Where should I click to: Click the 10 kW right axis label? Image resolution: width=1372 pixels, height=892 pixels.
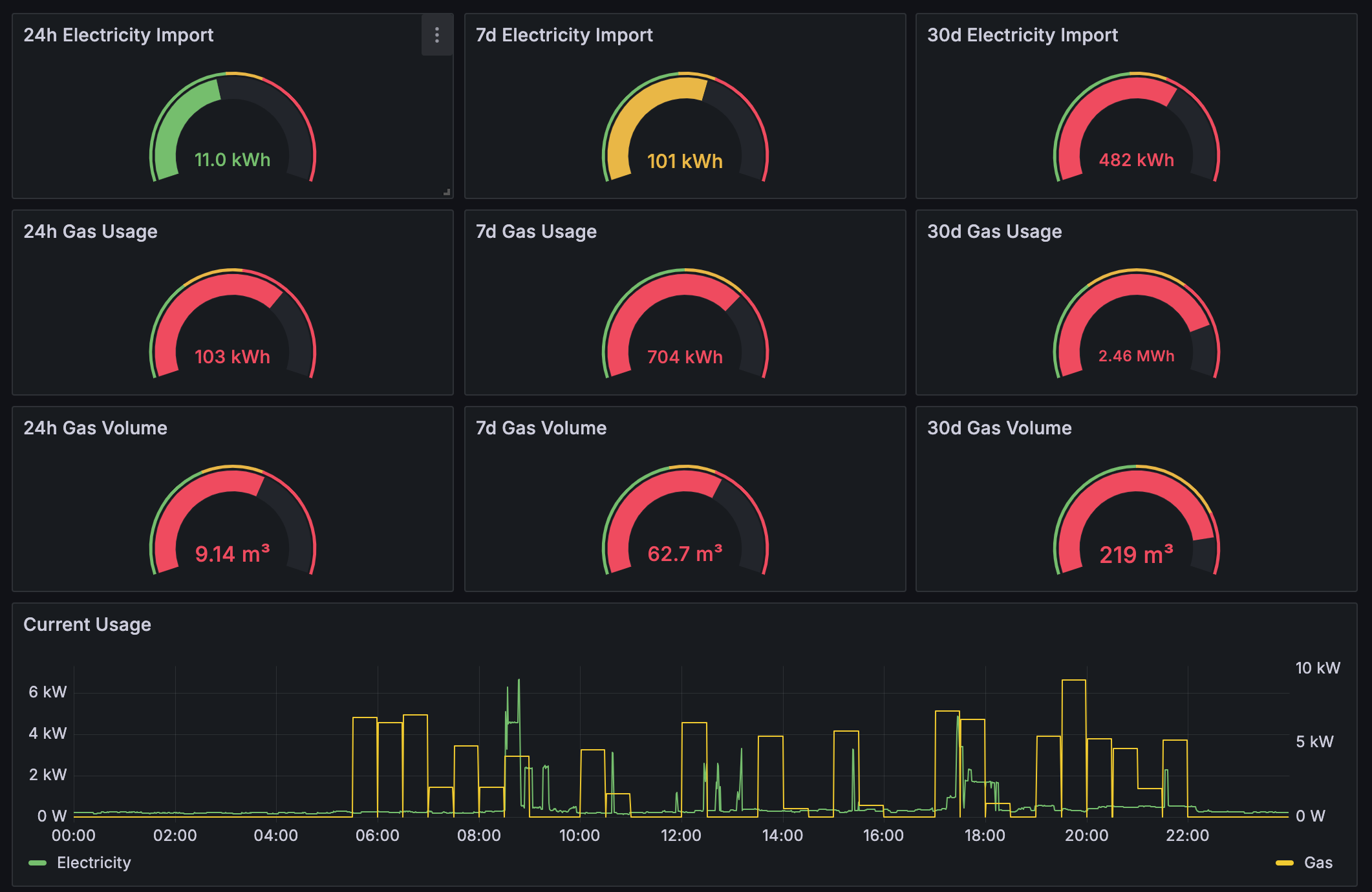point(1318,668)
